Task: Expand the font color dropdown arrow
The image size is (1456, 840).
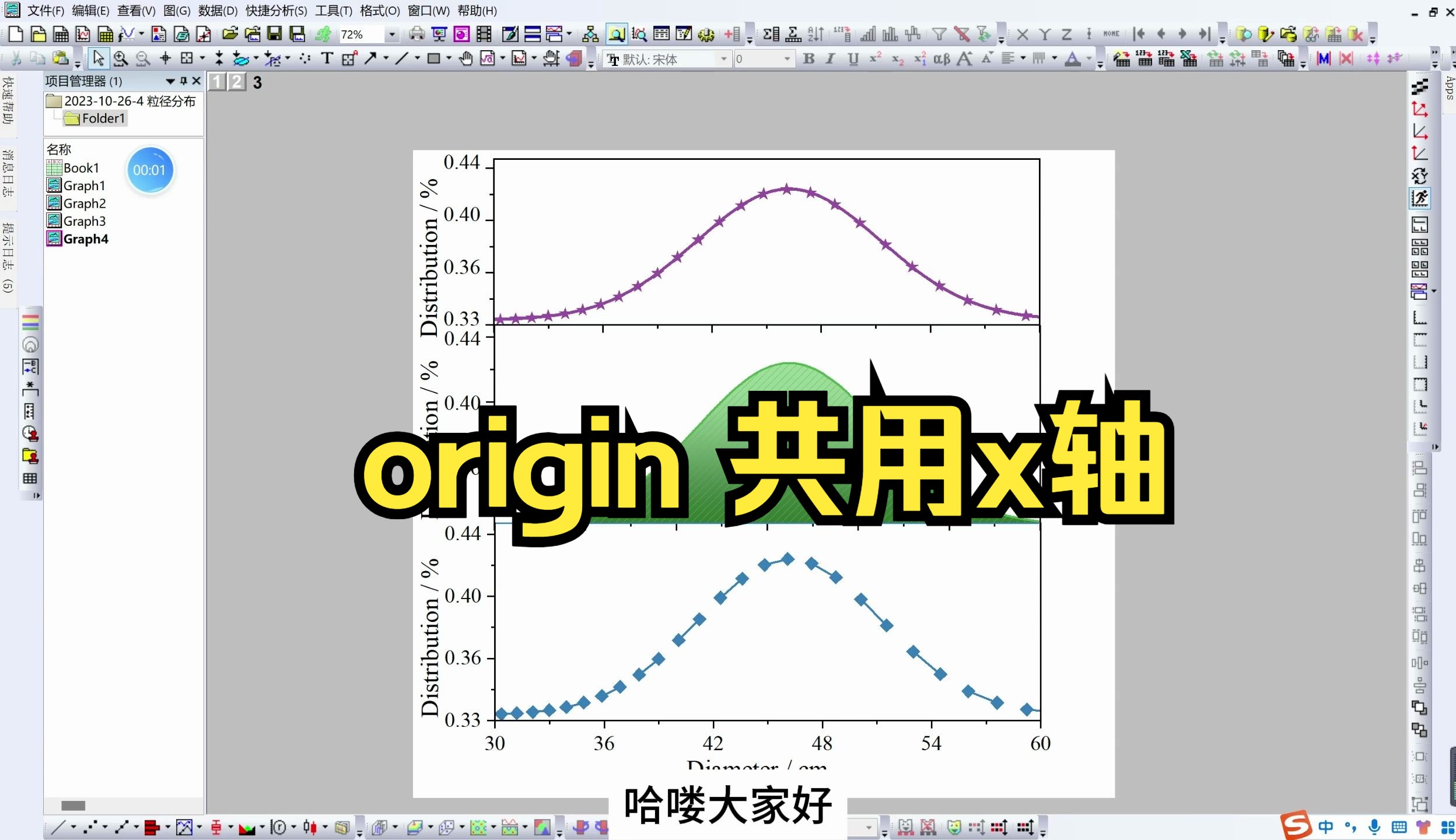Action: 1088,58
